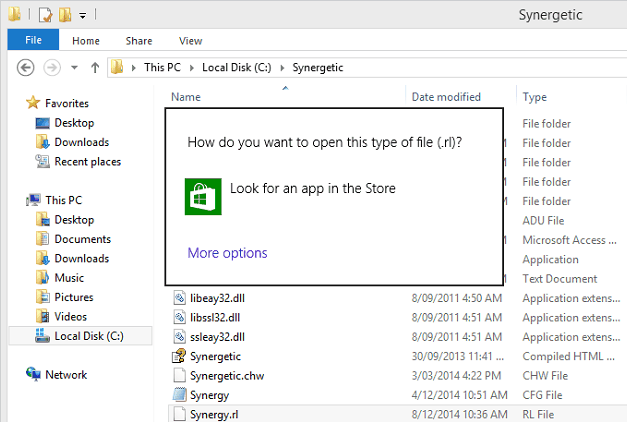Viewport: 627px width, 422px height.
Task: Click the Documents folder icon
Action: (x=42, y=238)
